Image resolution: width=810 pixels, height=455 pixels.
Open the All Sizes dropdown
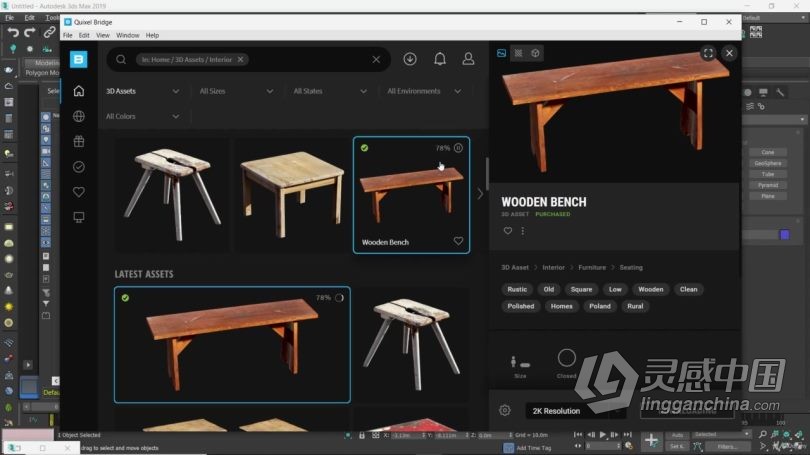point(237,91)
